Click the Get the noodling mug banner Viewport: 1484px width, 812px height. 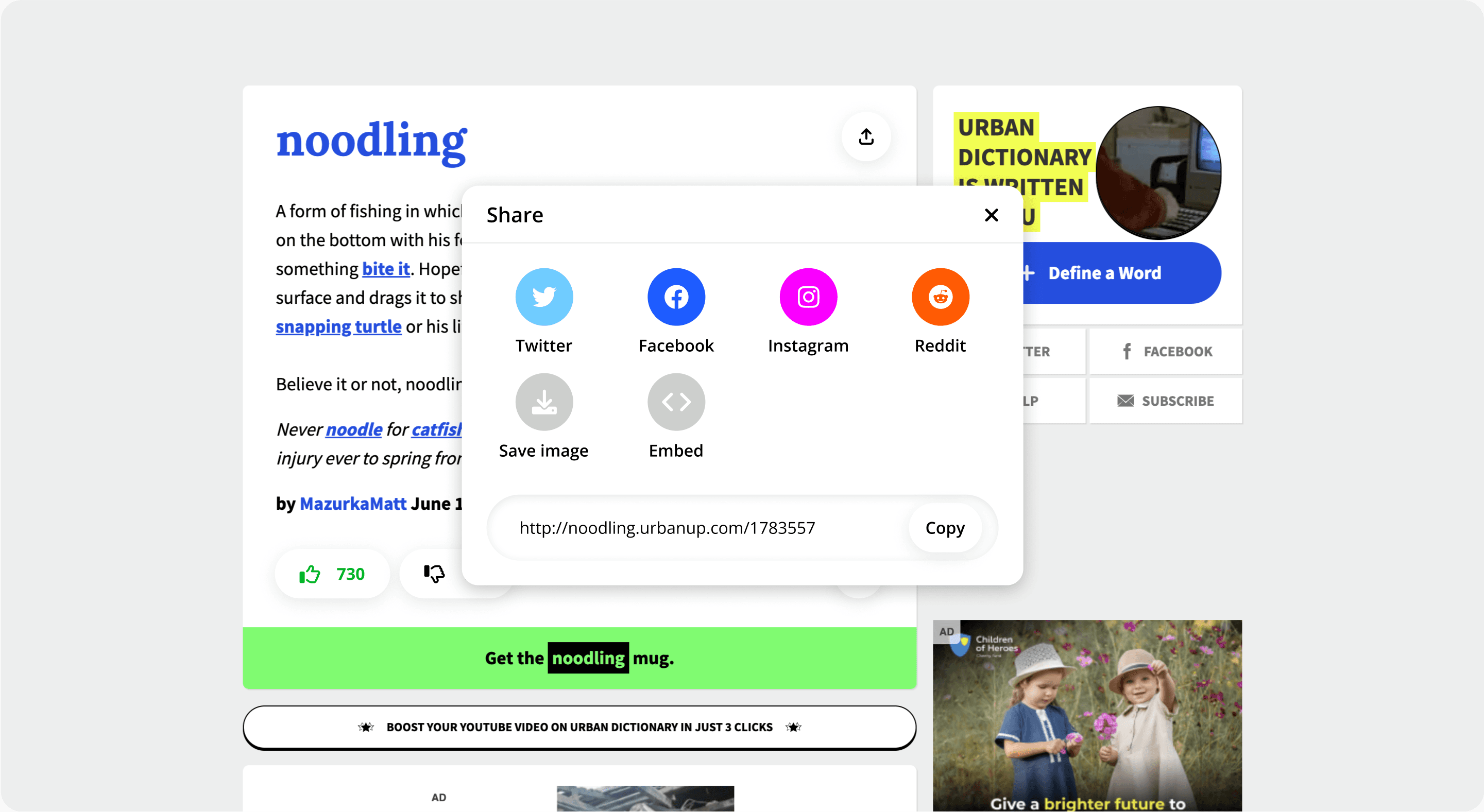pos(579,658)
